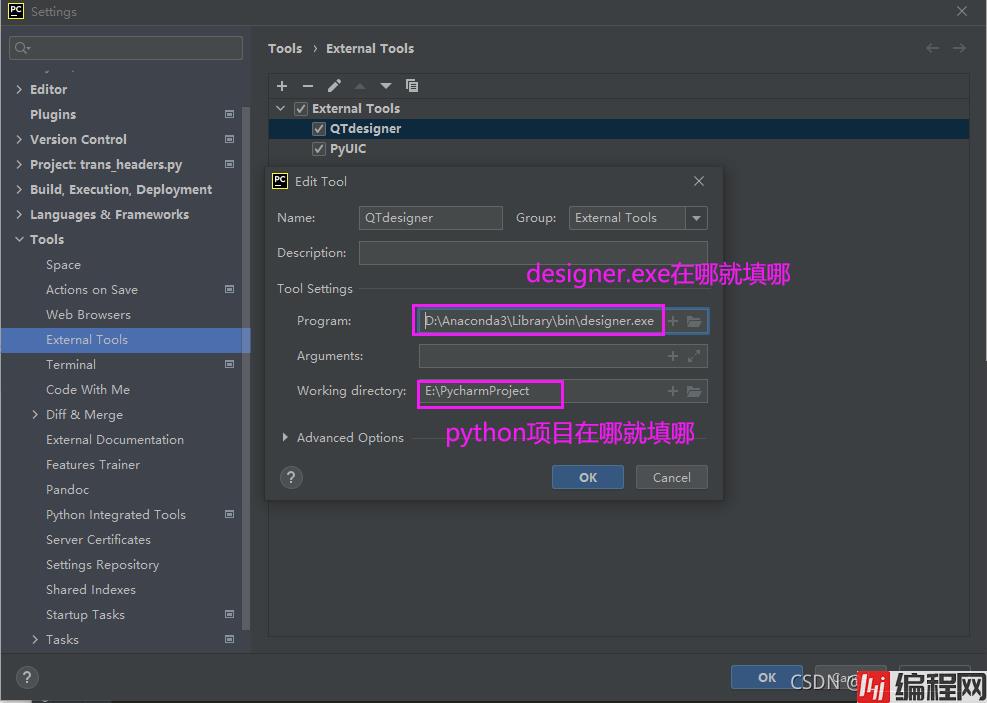Open Web Browsers settings page
This screenshot has width=987, height=703.
(88, 315)
